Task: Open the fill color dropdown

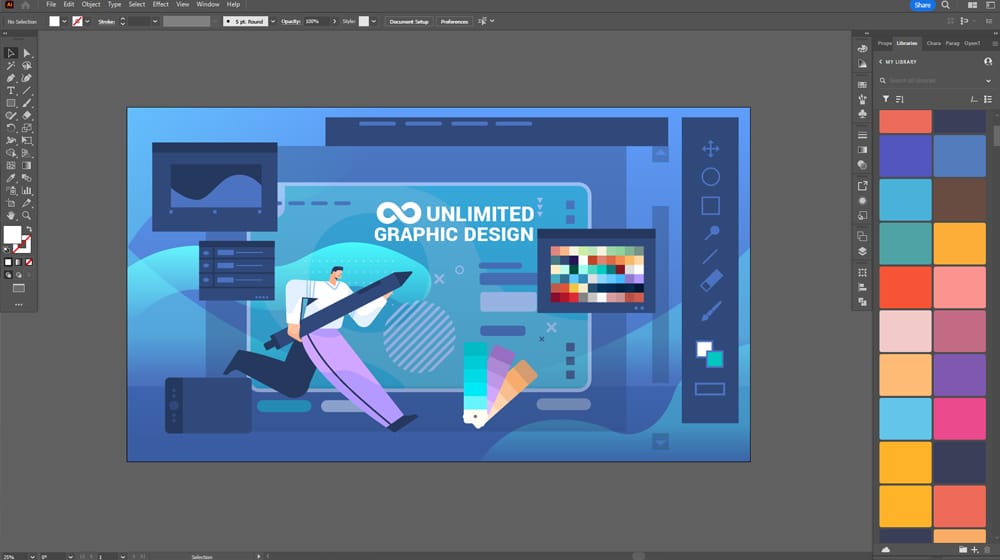Action: (x=64, y=21)
